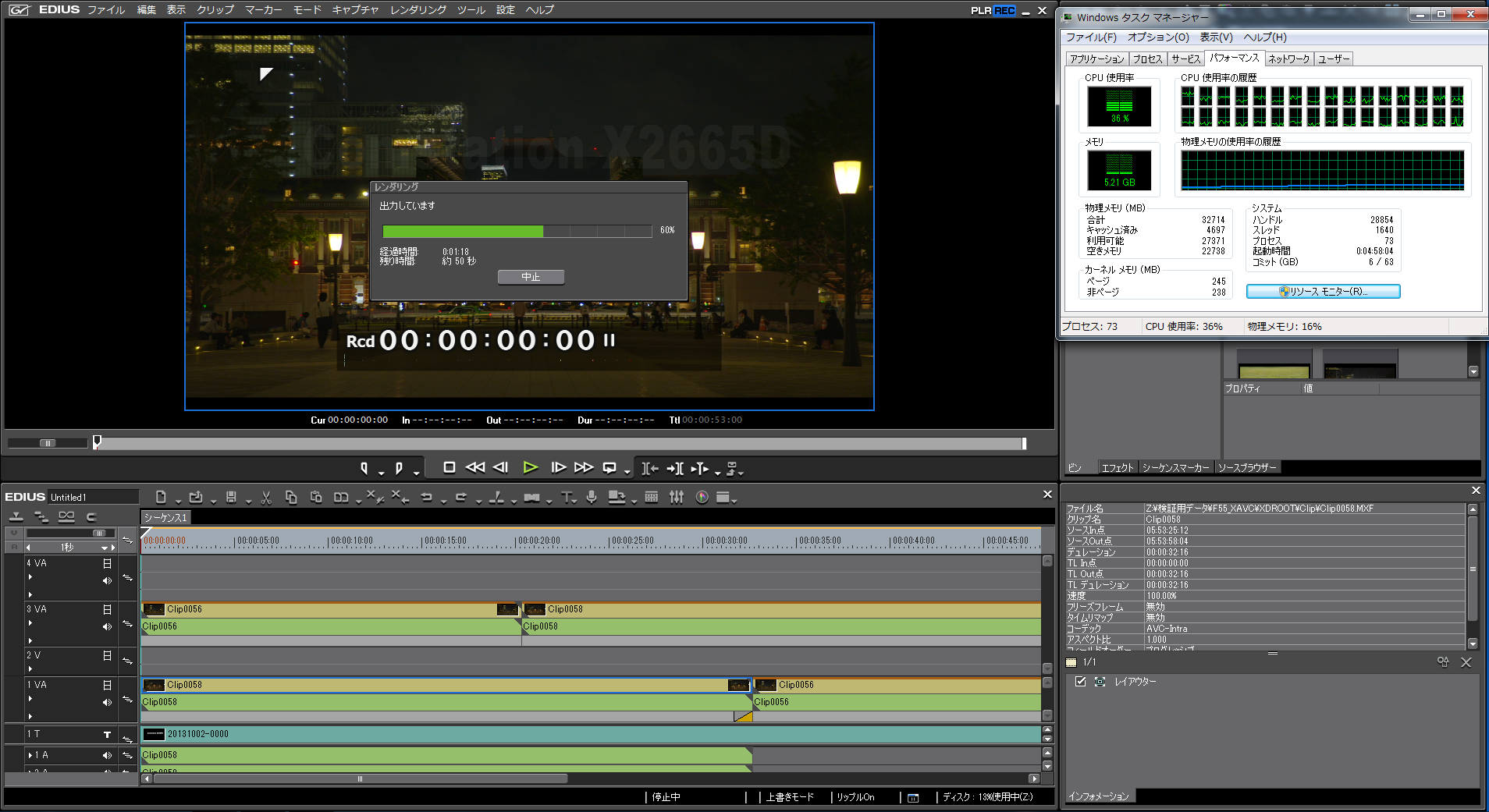Click the green Play button

(531, 467)
